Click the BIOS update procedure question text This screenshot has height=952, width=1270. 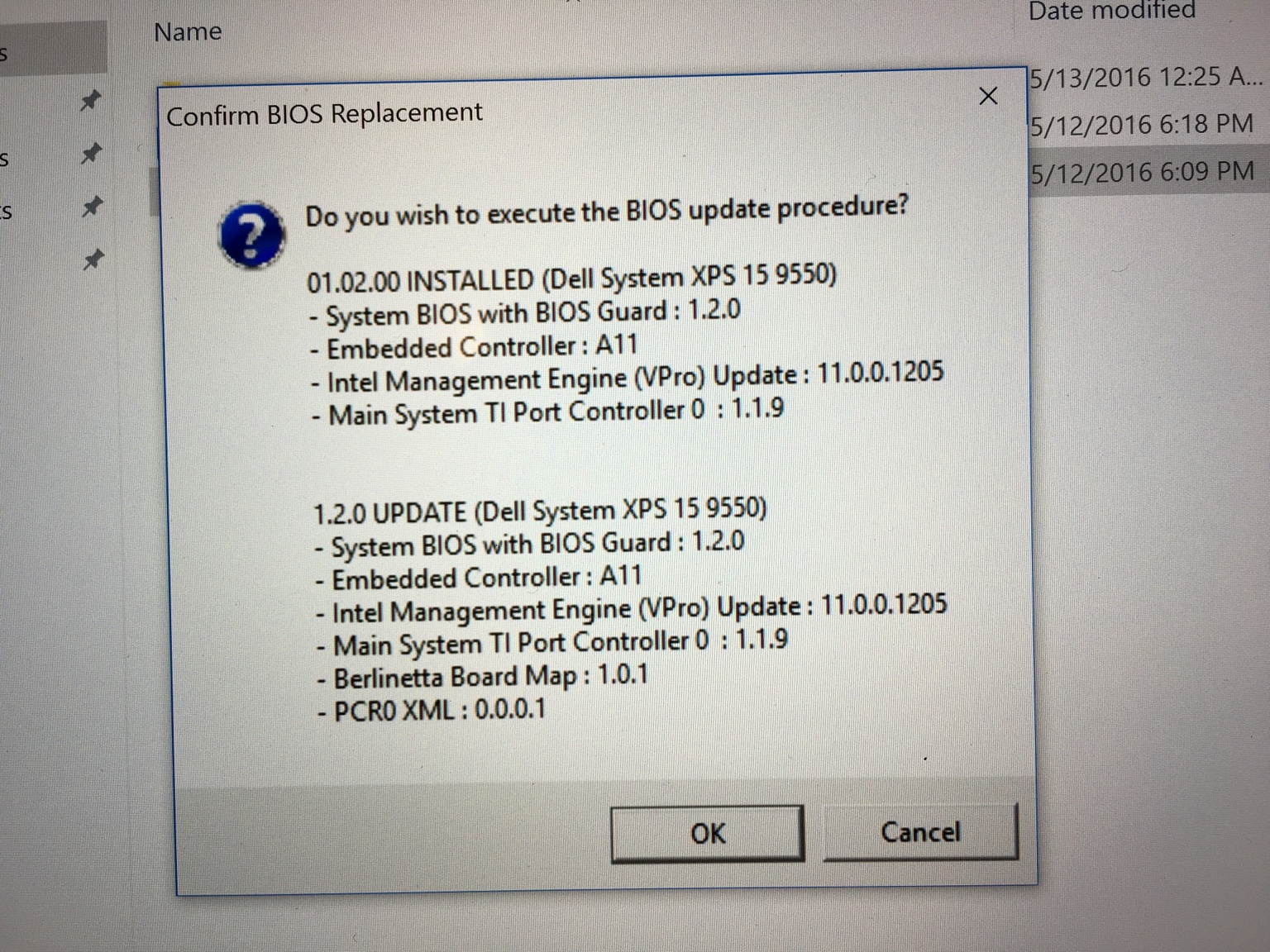(606, 211)
